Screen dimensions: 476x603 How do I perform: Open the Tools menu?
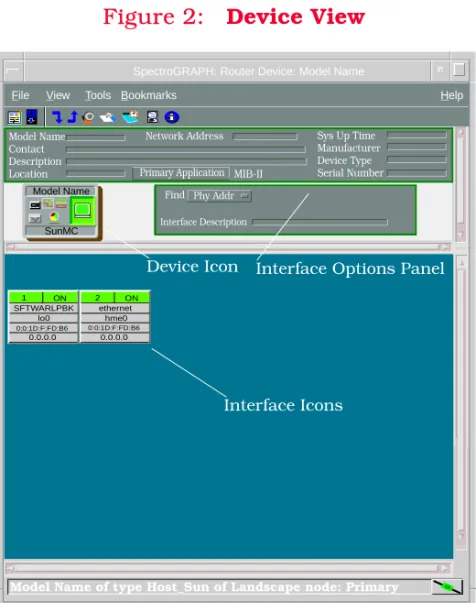pos(98,95)
